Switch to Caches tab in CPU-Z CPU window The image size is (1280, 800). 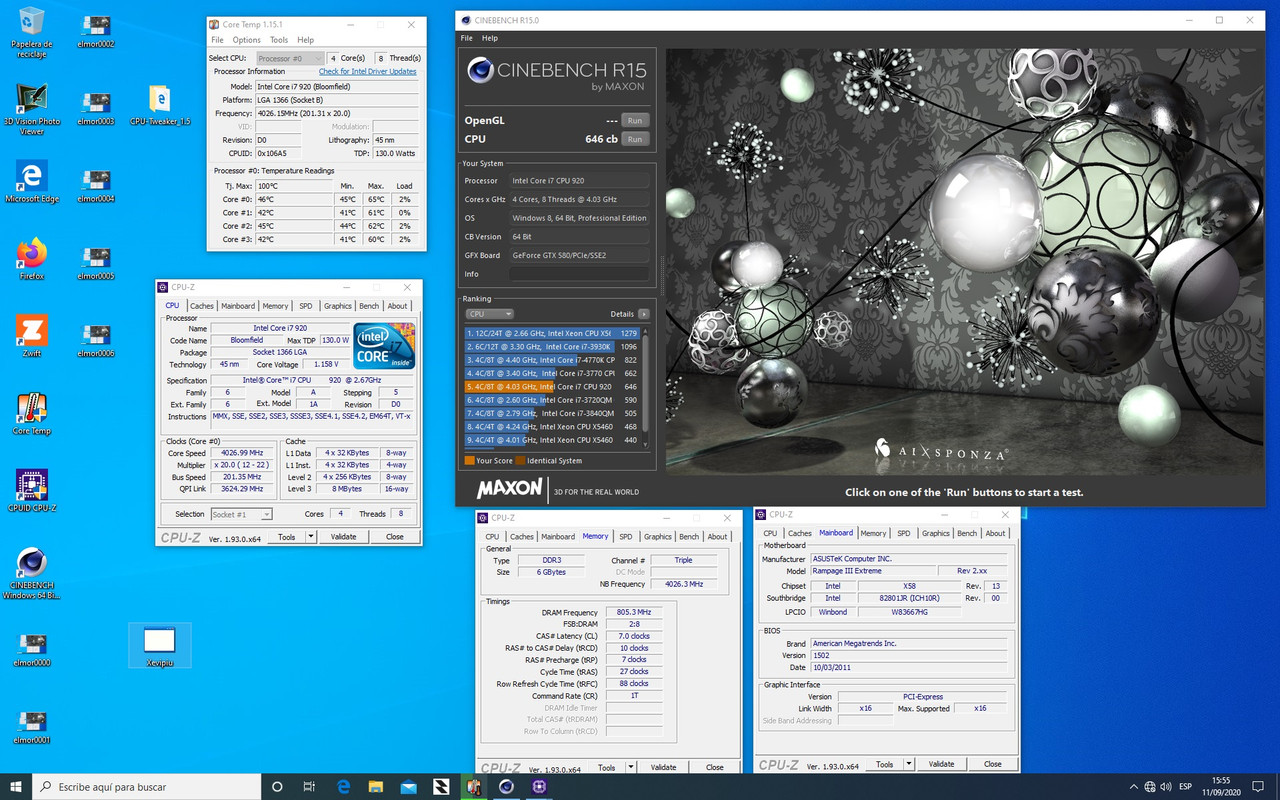pyautogui.click(x=202, y=306)
